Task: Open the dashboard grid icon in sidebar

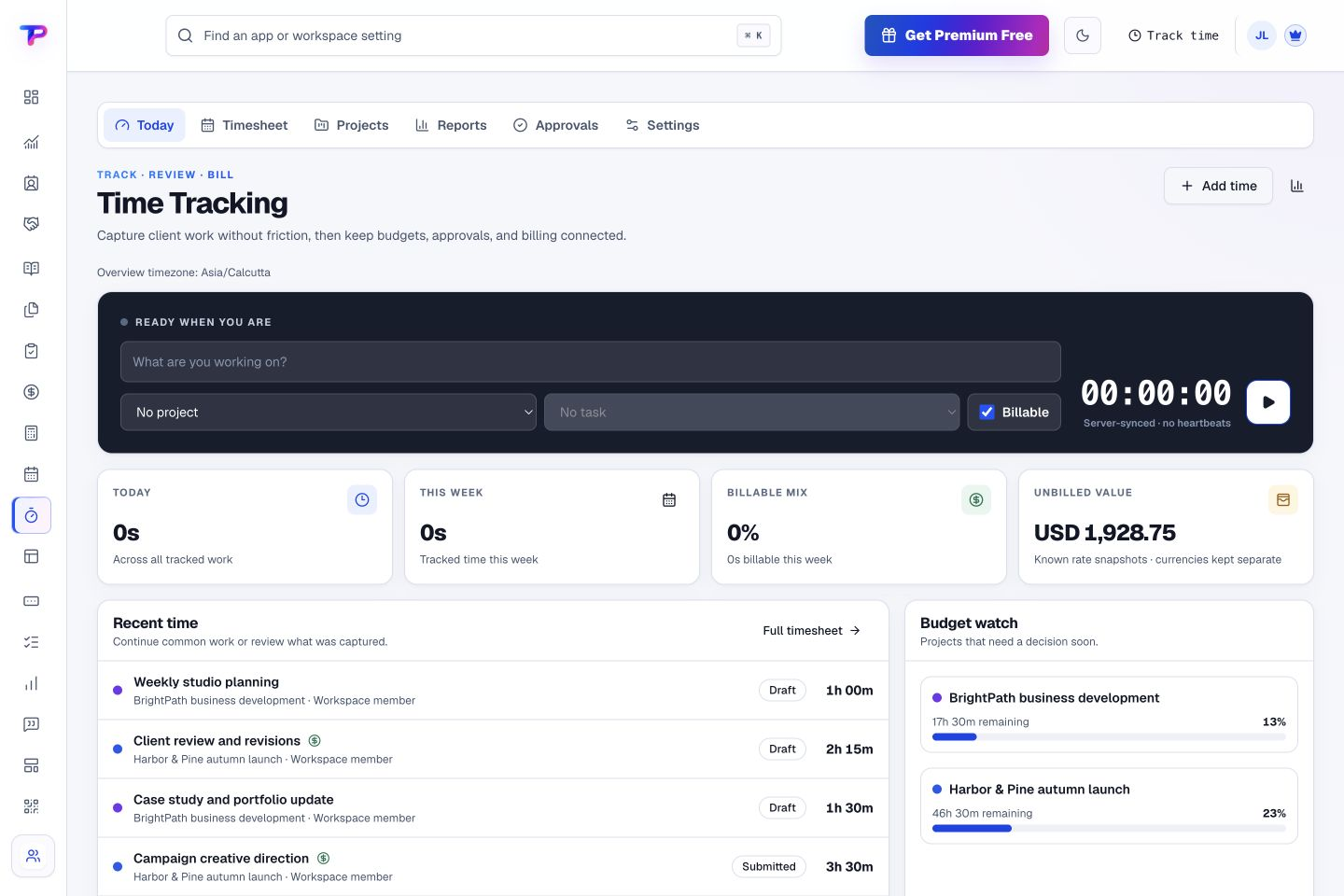Action: pos(31,97)
